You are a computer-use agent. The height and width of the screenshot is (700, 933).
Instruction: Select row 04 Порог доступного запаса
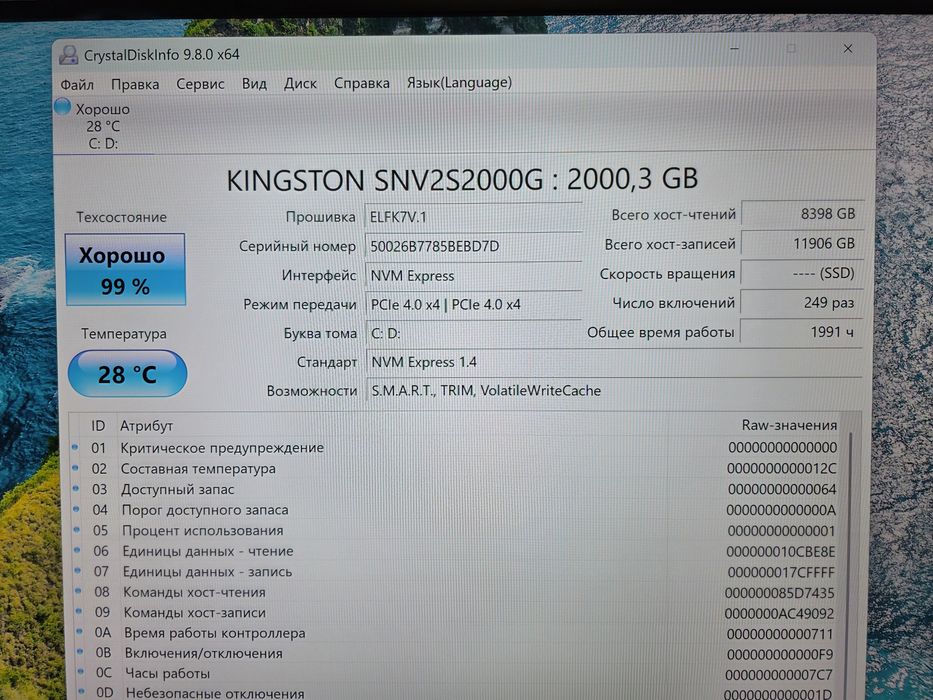pyautogui.click(x=456, y=510)
